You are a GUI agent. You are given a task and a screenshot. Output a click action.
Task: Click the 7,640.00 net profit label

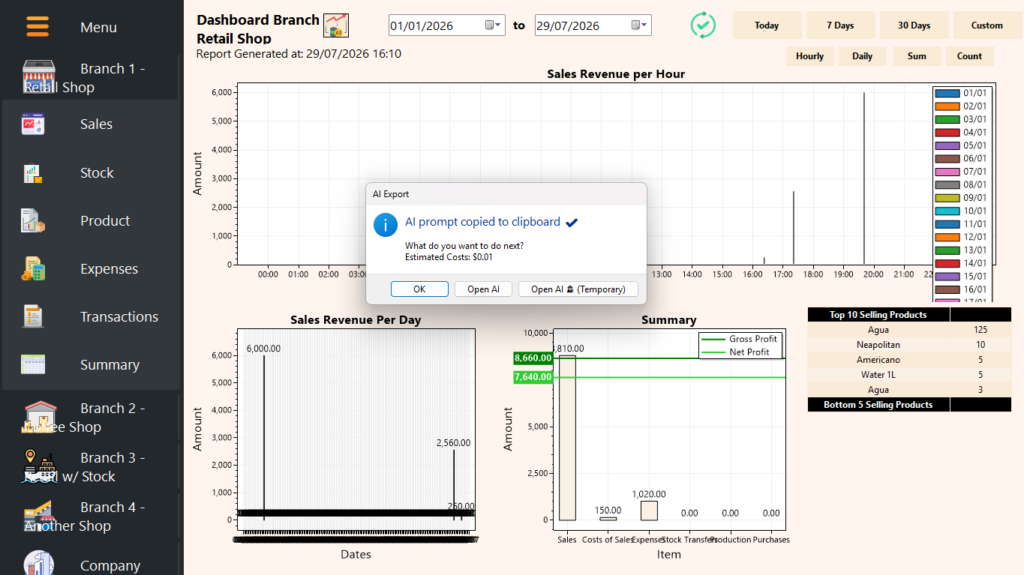533,377
